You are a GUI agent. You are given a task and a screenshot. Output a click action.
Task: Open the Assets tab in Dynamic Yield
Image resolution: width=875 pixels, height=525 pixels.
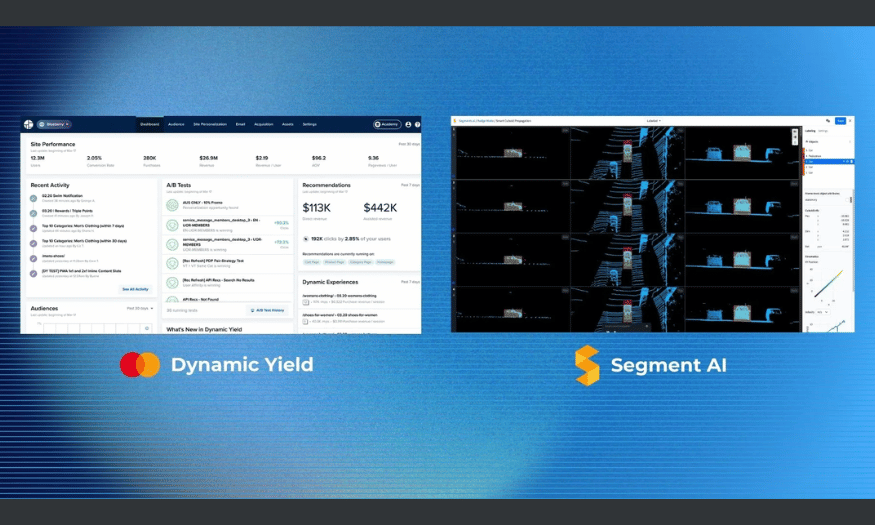(x=288, y=124)
